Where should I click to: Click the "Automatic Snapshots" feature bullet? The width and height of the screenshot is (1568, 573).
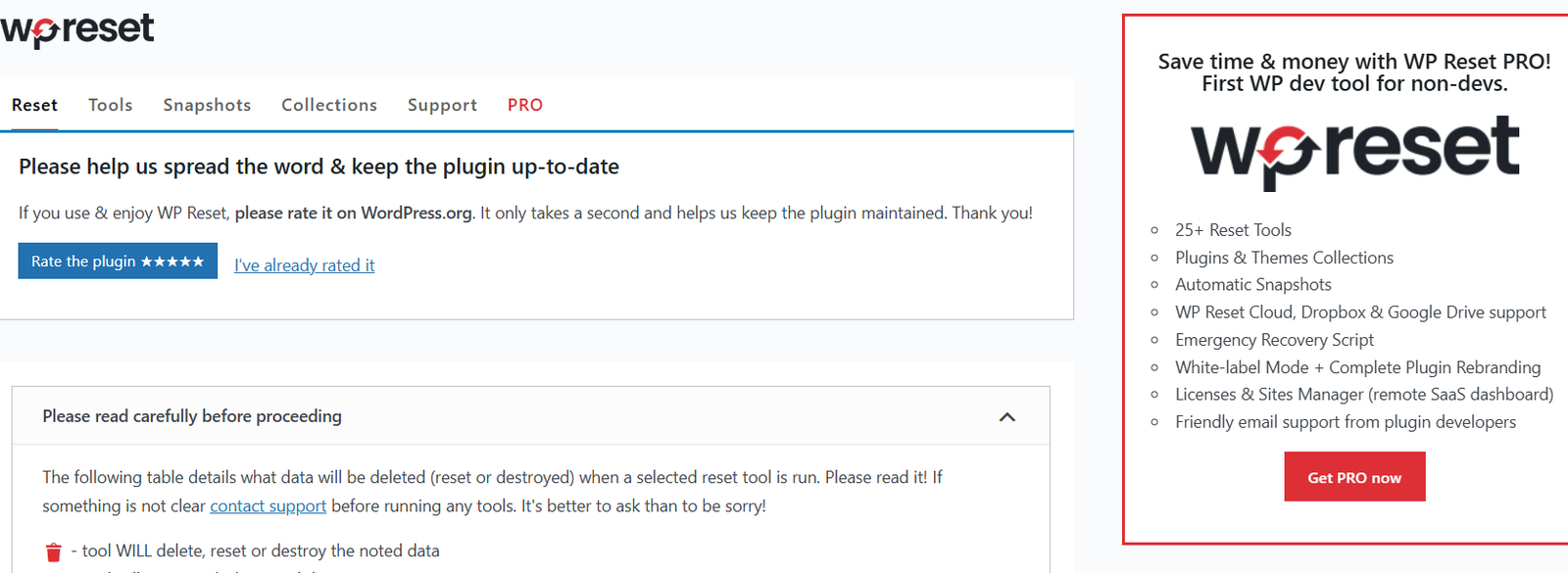click(x=1252, y=284)
